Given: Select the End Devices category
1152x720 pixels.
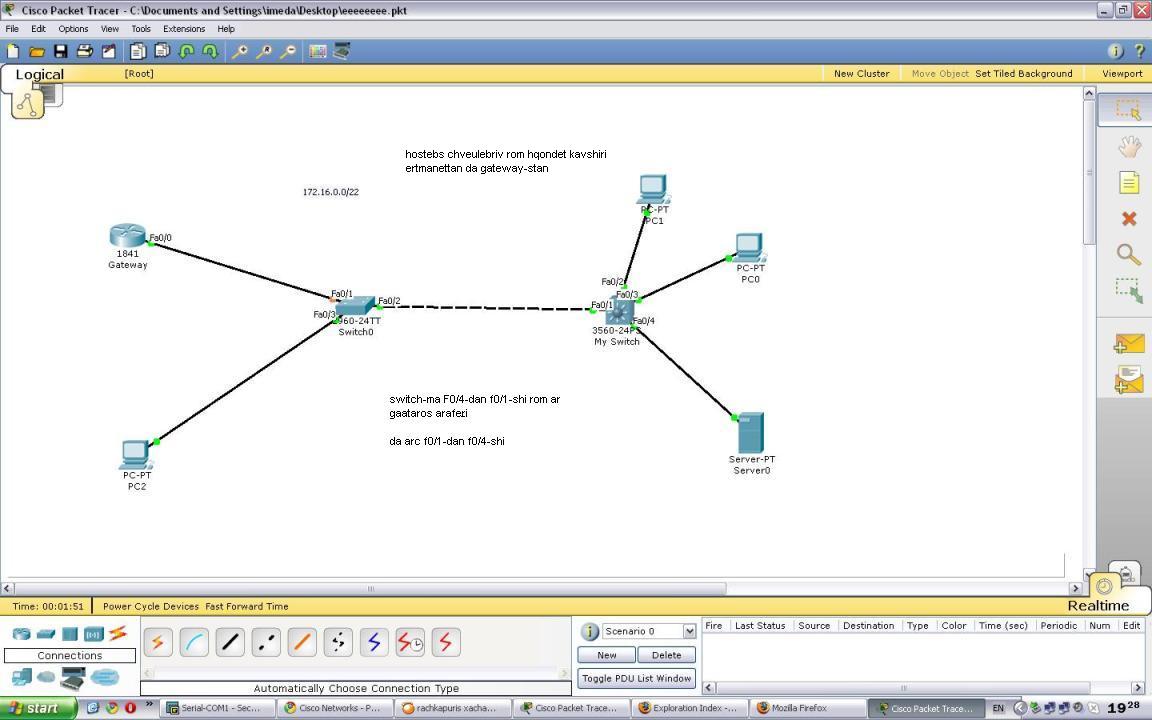Looking at the screenshot, I should tap(22, 677).
